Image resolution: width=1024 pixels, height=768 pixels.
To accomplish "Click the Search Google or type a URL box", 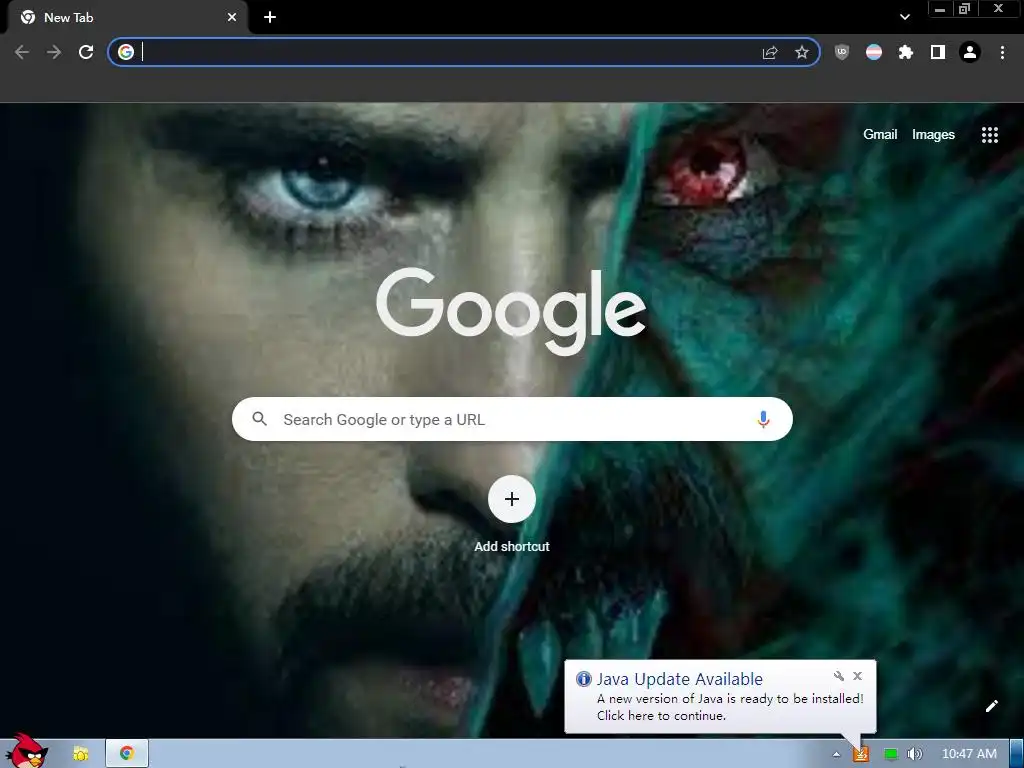I will point(512,419).
